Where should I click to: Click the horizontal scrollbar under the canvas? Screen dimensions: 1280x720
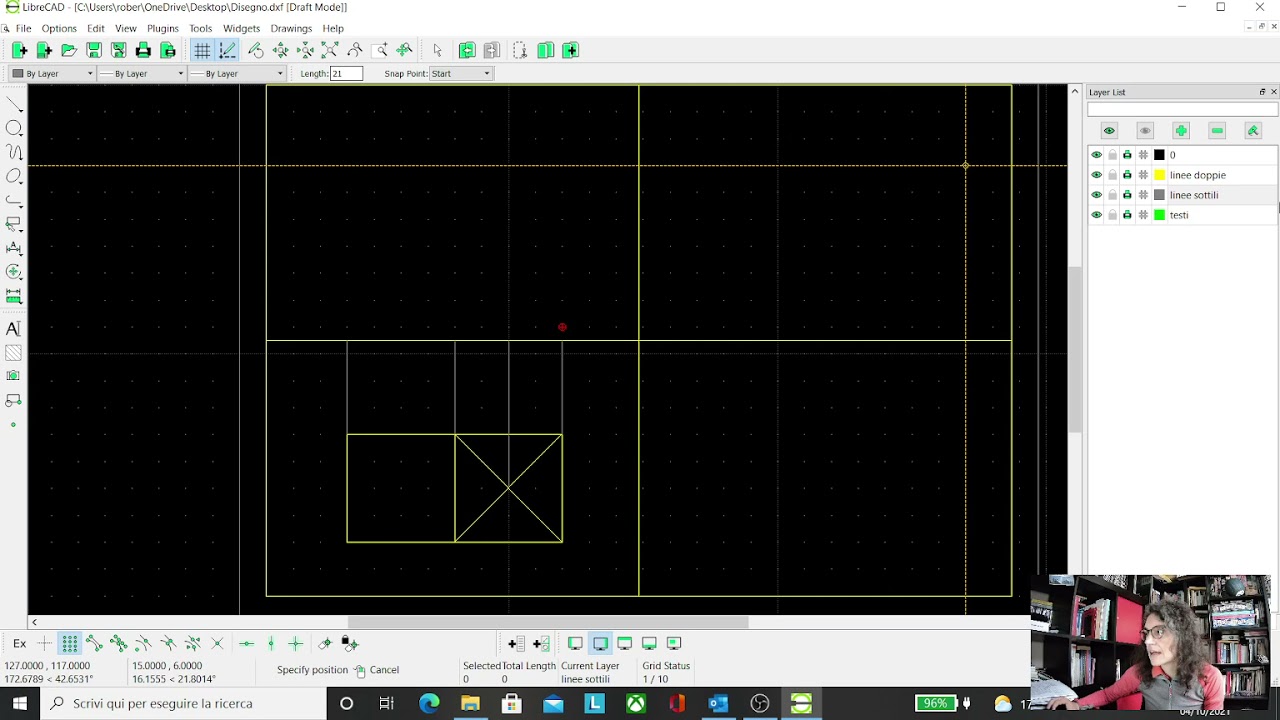(547, 622)
